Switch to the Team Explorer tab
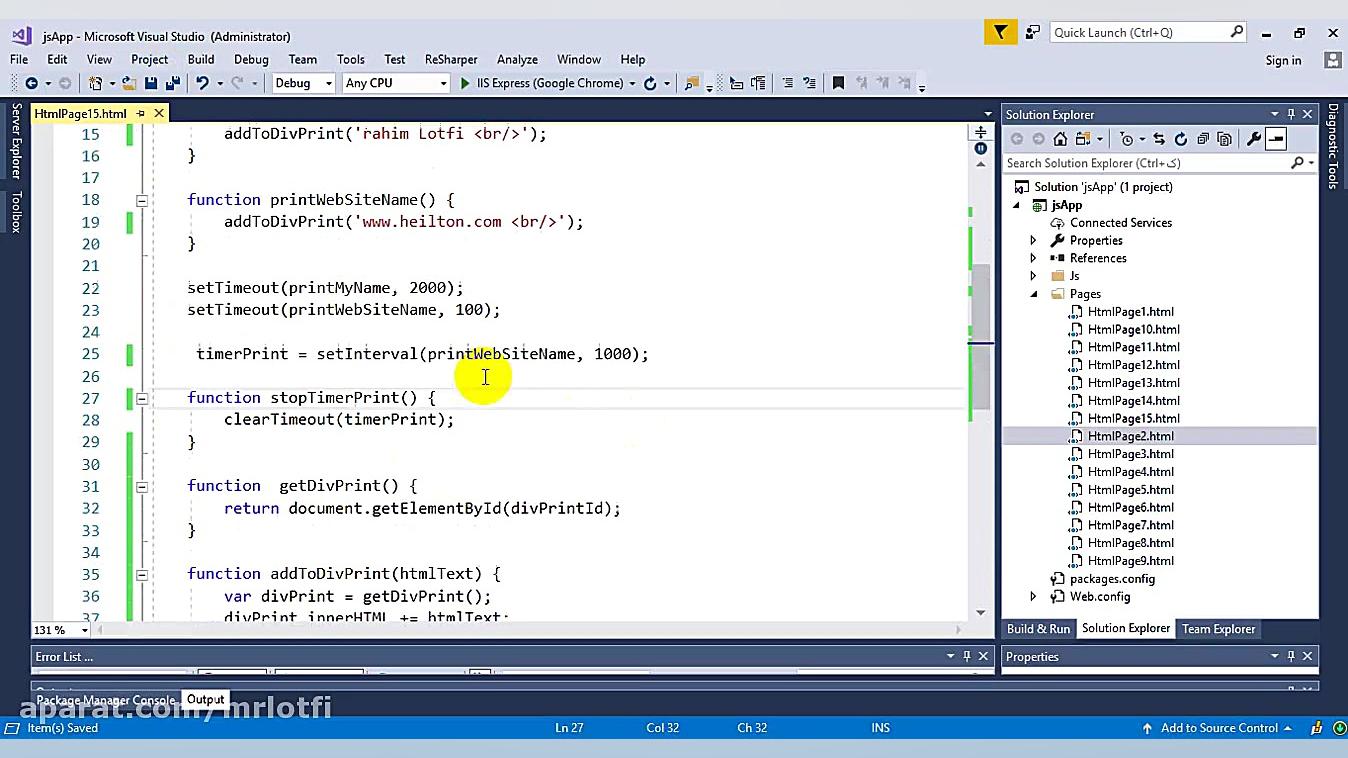 pyautogui.click(x=1218, y=629)
